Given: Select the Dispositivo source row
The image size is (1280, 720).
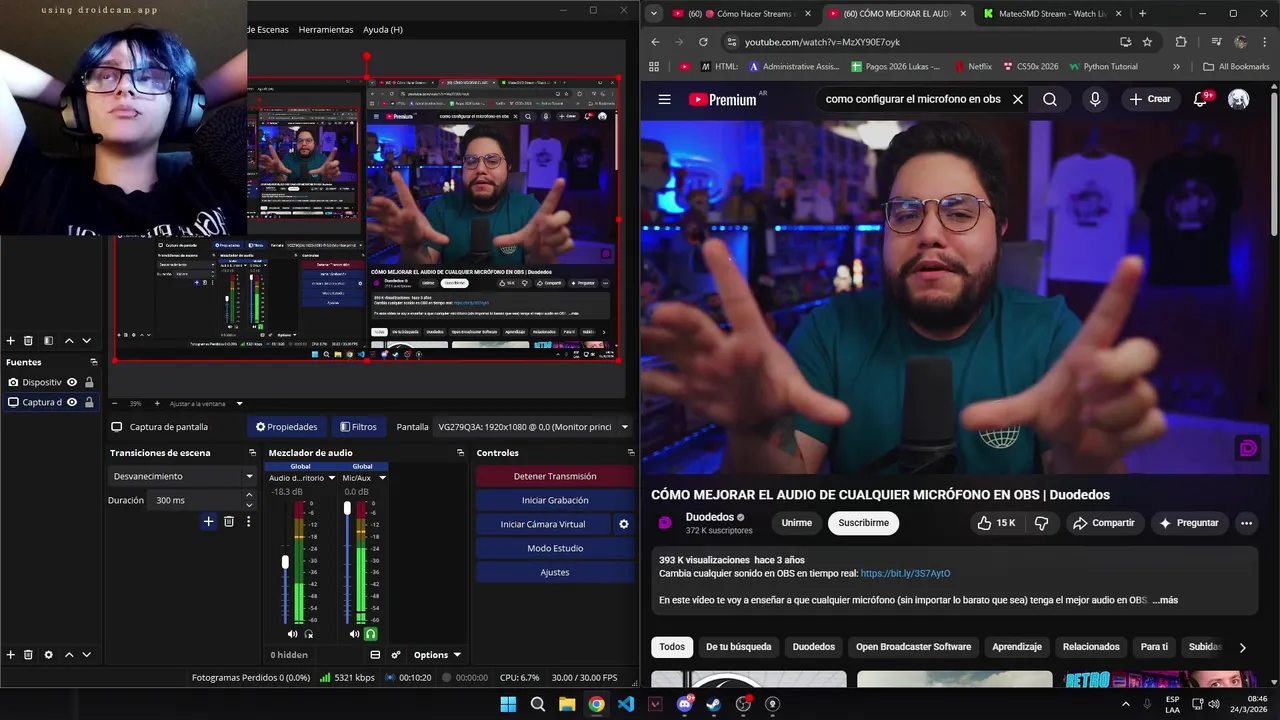Looking at the screenshot, I should (x=50, y=382).
